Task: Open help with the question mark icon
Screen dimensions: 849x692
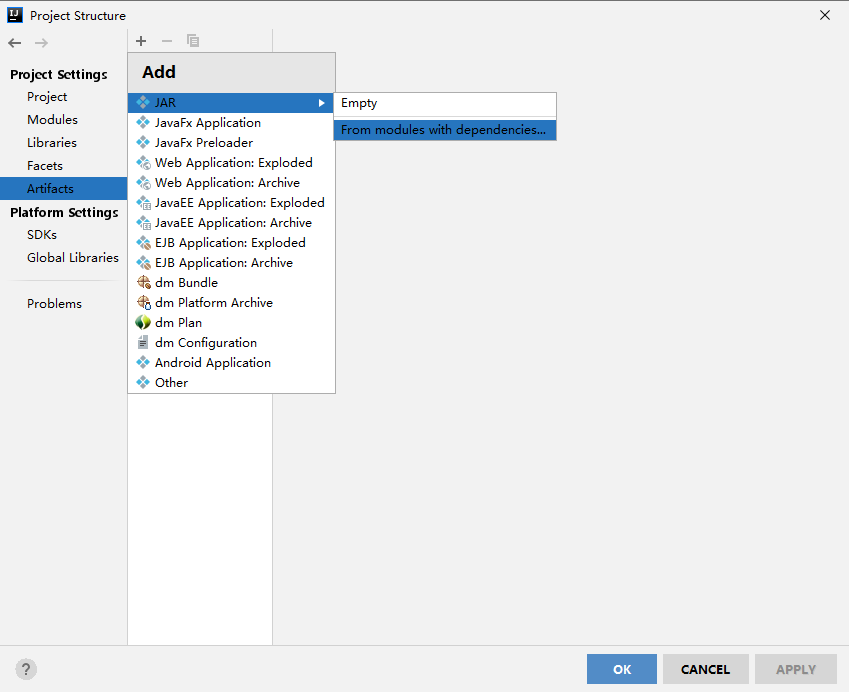Action: [26, 669]
